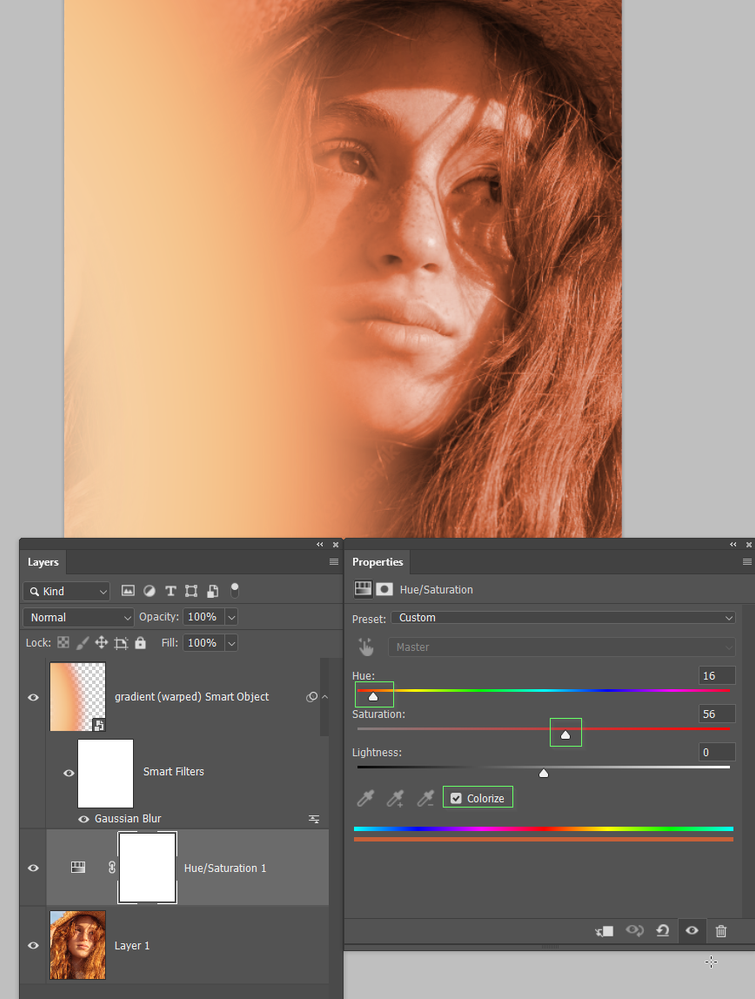
Task: Open the Opacity value dropdown arrow
Action: click(232, 617)
